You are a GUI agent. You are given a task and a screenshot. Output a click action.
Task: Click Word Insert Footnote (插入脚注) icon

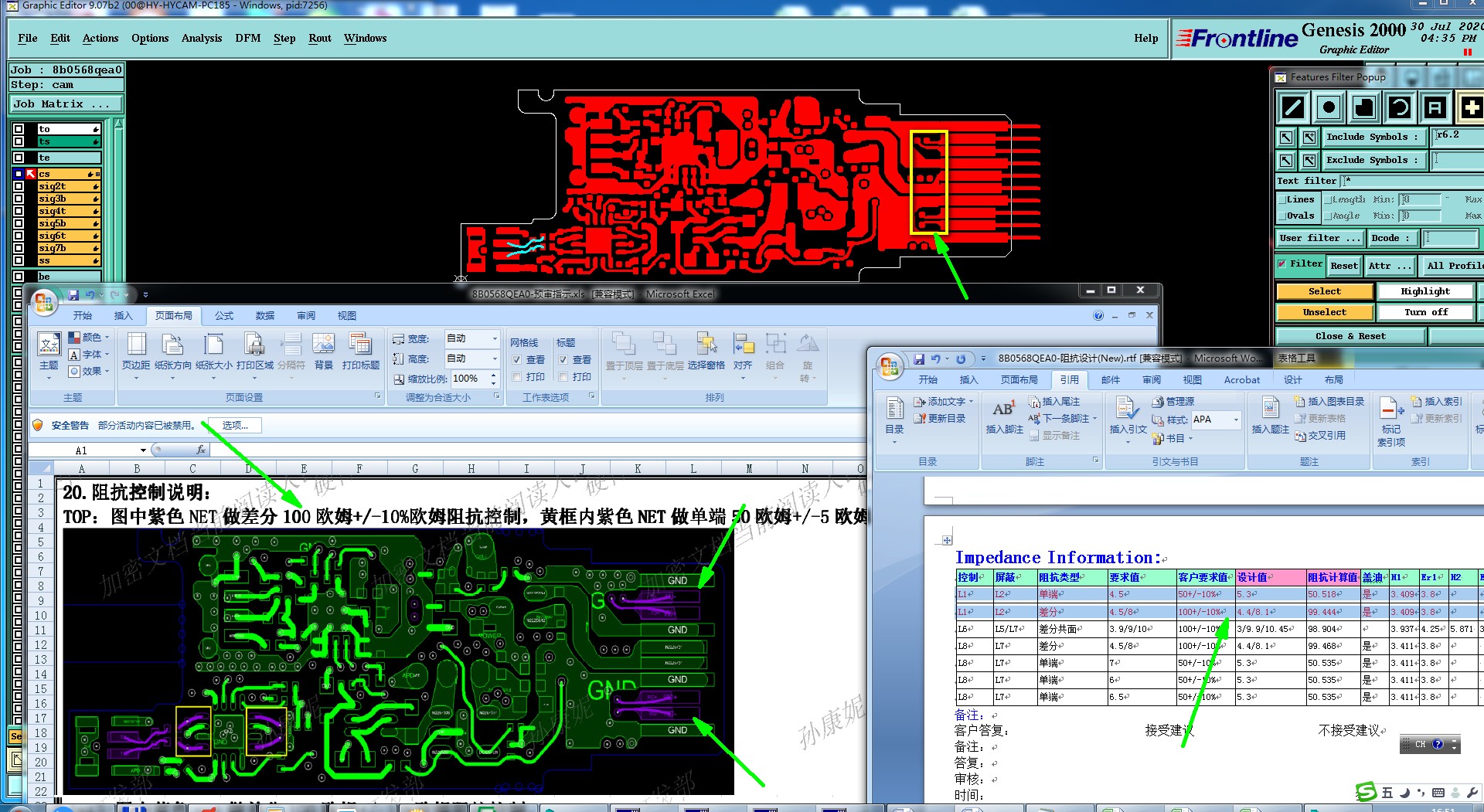[1004, 417]
